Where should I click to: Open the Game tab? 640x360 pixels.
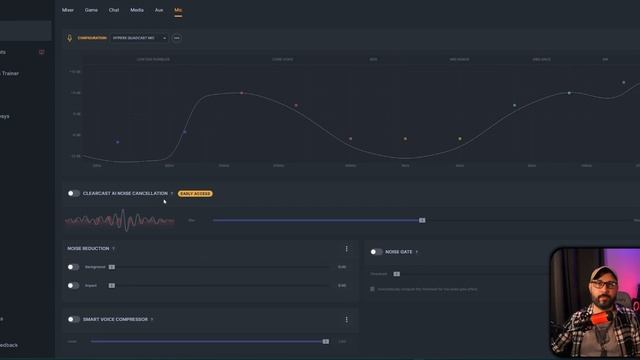tap(91, 10)
